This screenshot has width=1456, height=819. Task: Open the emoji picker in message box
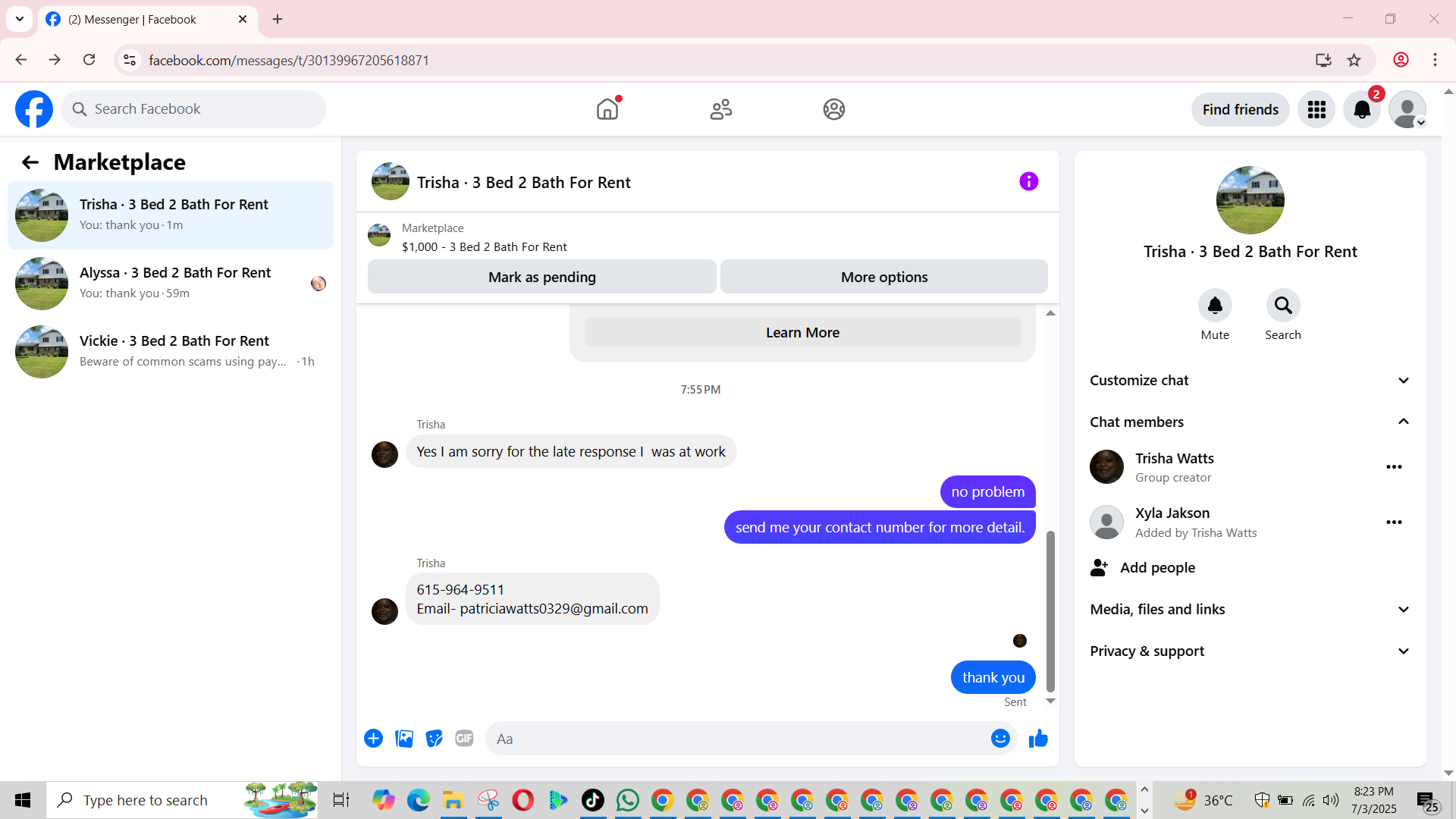(x=1000, y=739)
